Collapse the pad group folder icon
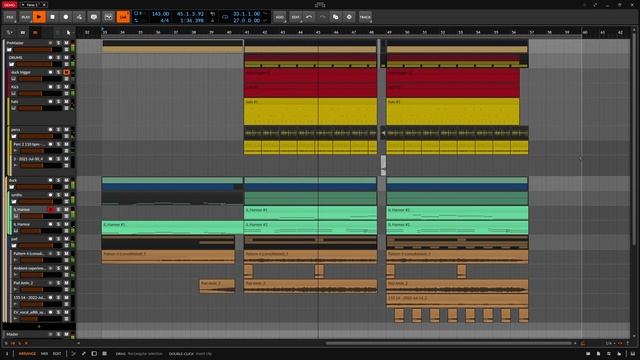The height and width of the screenshot is (360, 640). (14, 246)
